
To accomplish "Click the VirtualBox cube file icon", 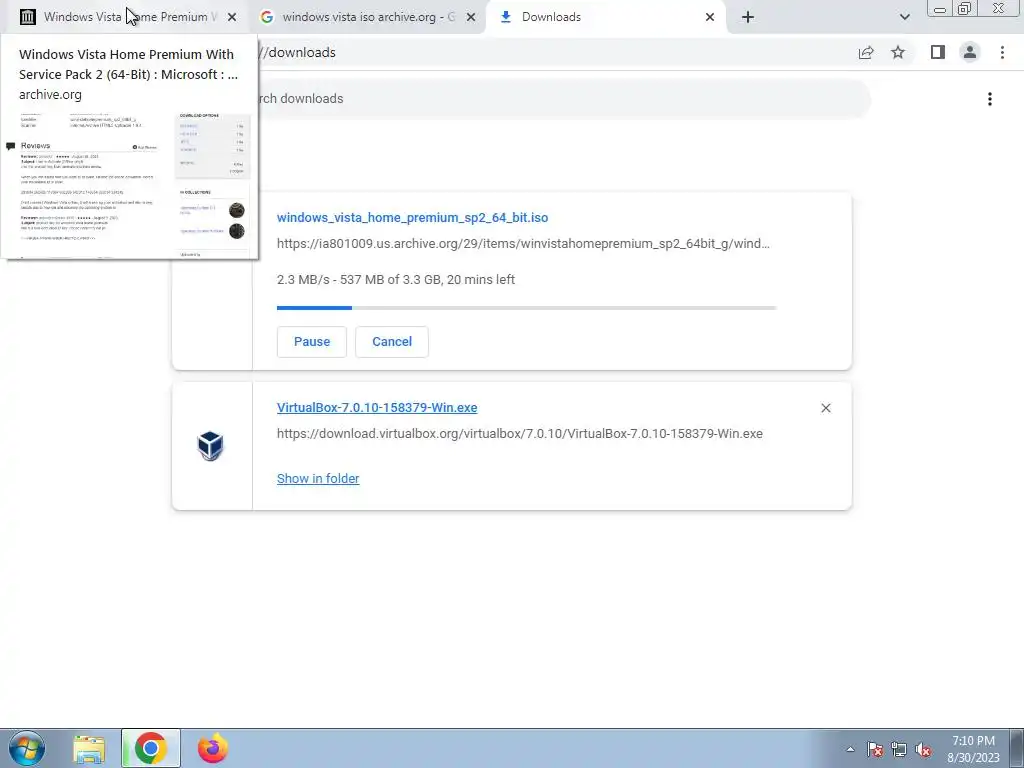I will pyautogui.click(x=210, y=446).
